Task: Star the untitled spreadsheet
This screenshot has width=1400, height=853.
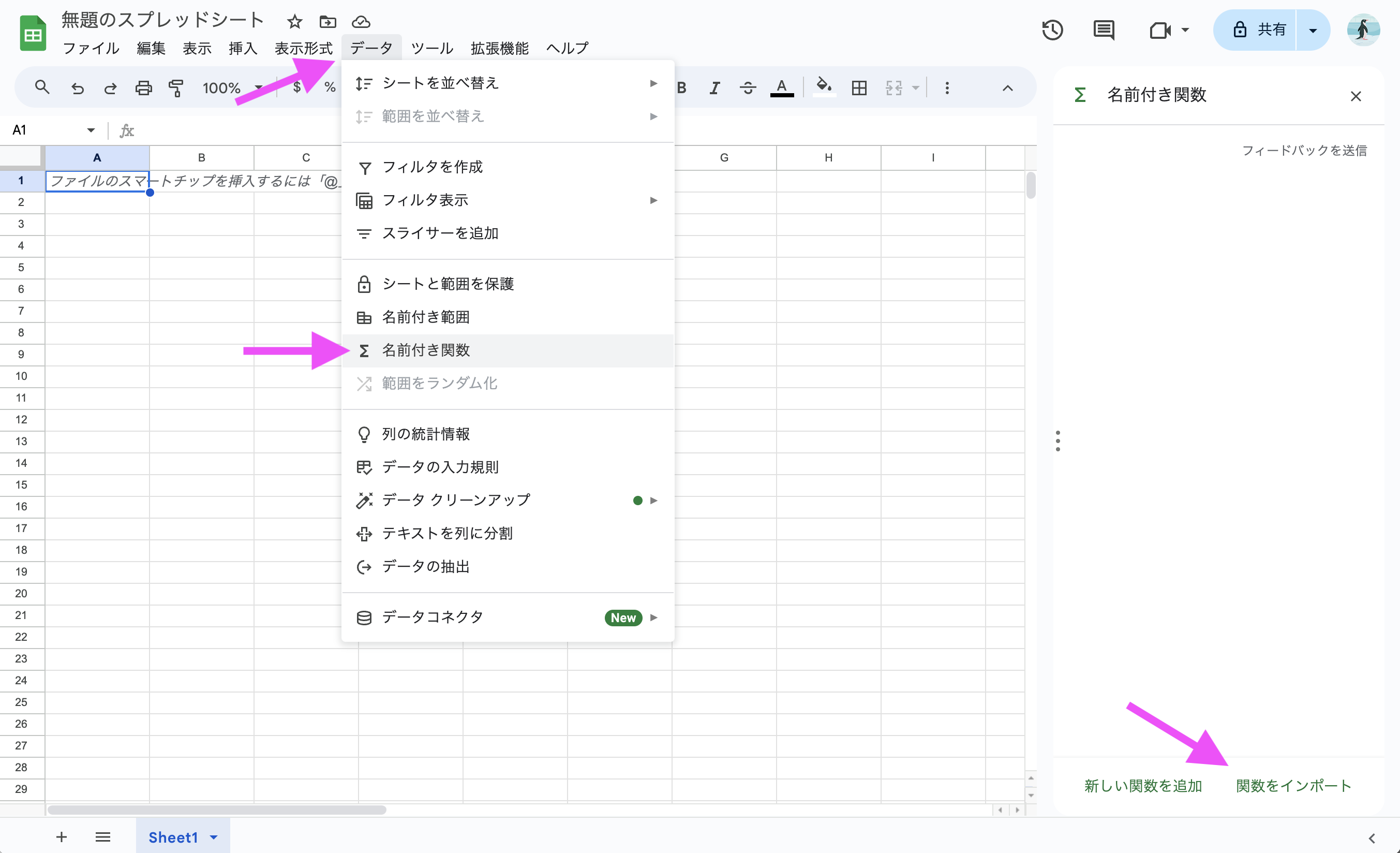Action: pos(294,22)
